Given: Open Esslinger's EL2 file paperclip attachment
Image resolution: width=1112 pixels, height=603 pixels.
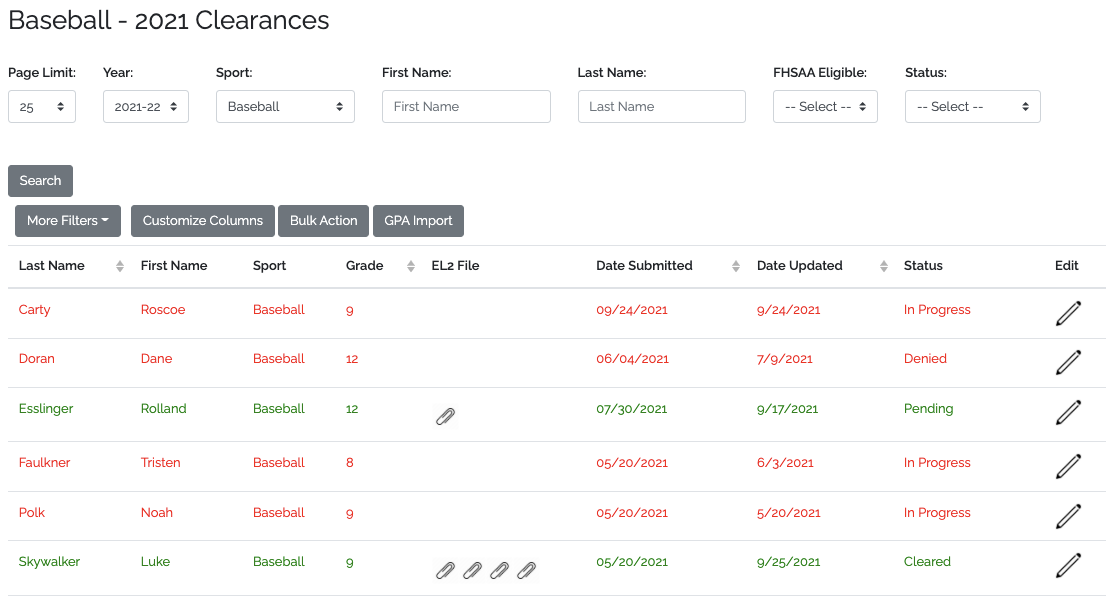Looking at the screenshot, I should tap(446, 417).
